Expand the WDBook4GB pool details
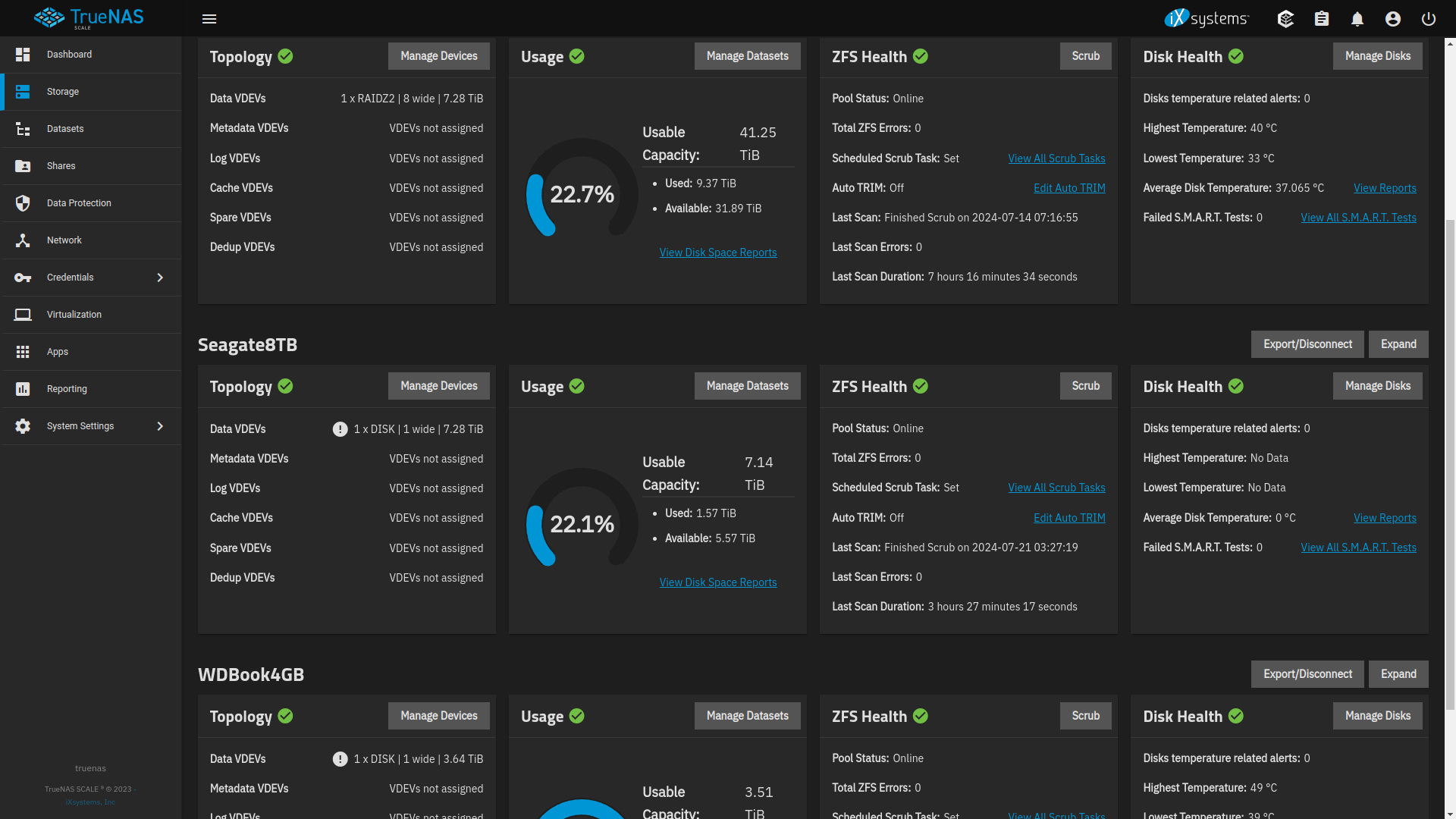This screenshot has width=1456, height=819. pos(1398,673)
